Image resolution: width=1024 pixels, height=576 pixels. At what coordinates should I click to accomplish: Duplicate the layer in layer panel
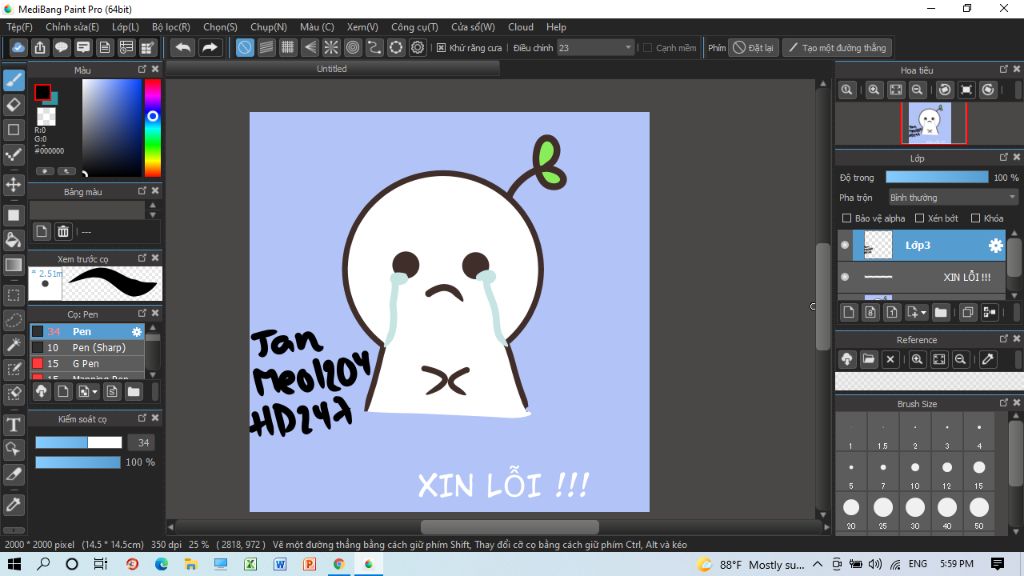[967, 312]
